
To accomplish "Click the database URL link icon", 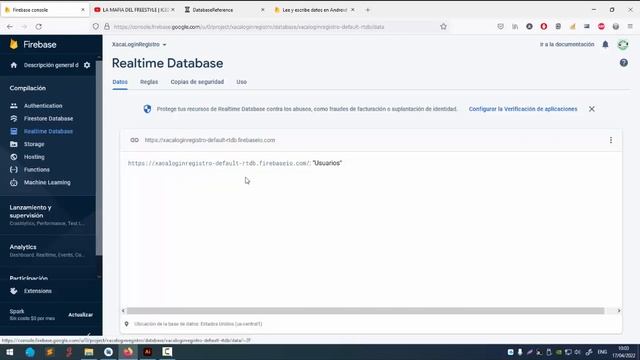I will pyautogui.click(x=134, y=140).
